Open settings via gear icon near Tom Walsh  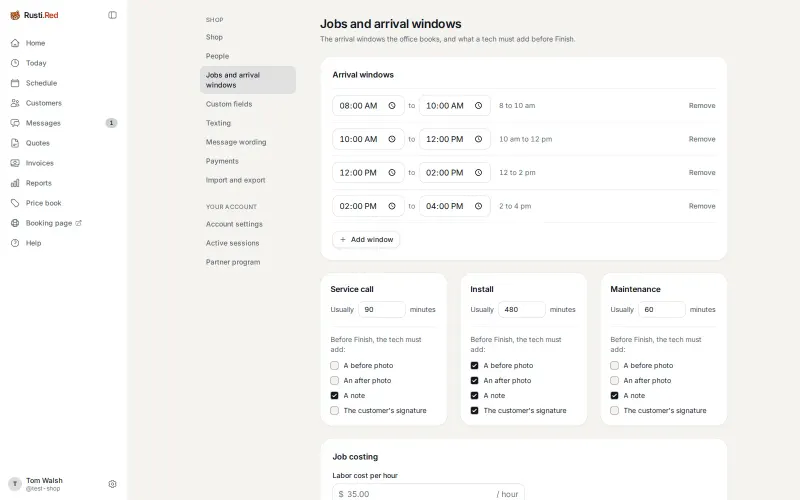click(112, 484)
